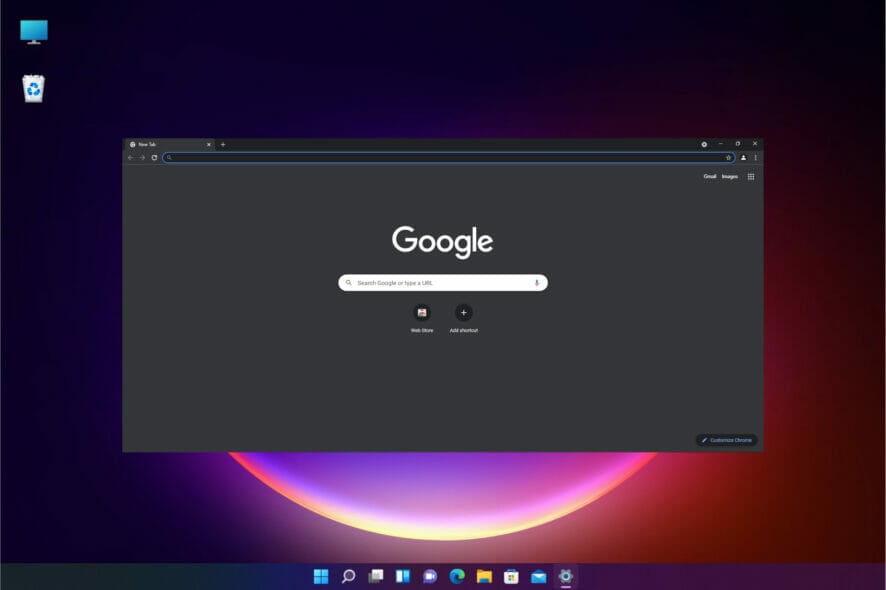Open Chrome three-dot menu
This screenshot has width=886, height=590.
tap(755, 158)
